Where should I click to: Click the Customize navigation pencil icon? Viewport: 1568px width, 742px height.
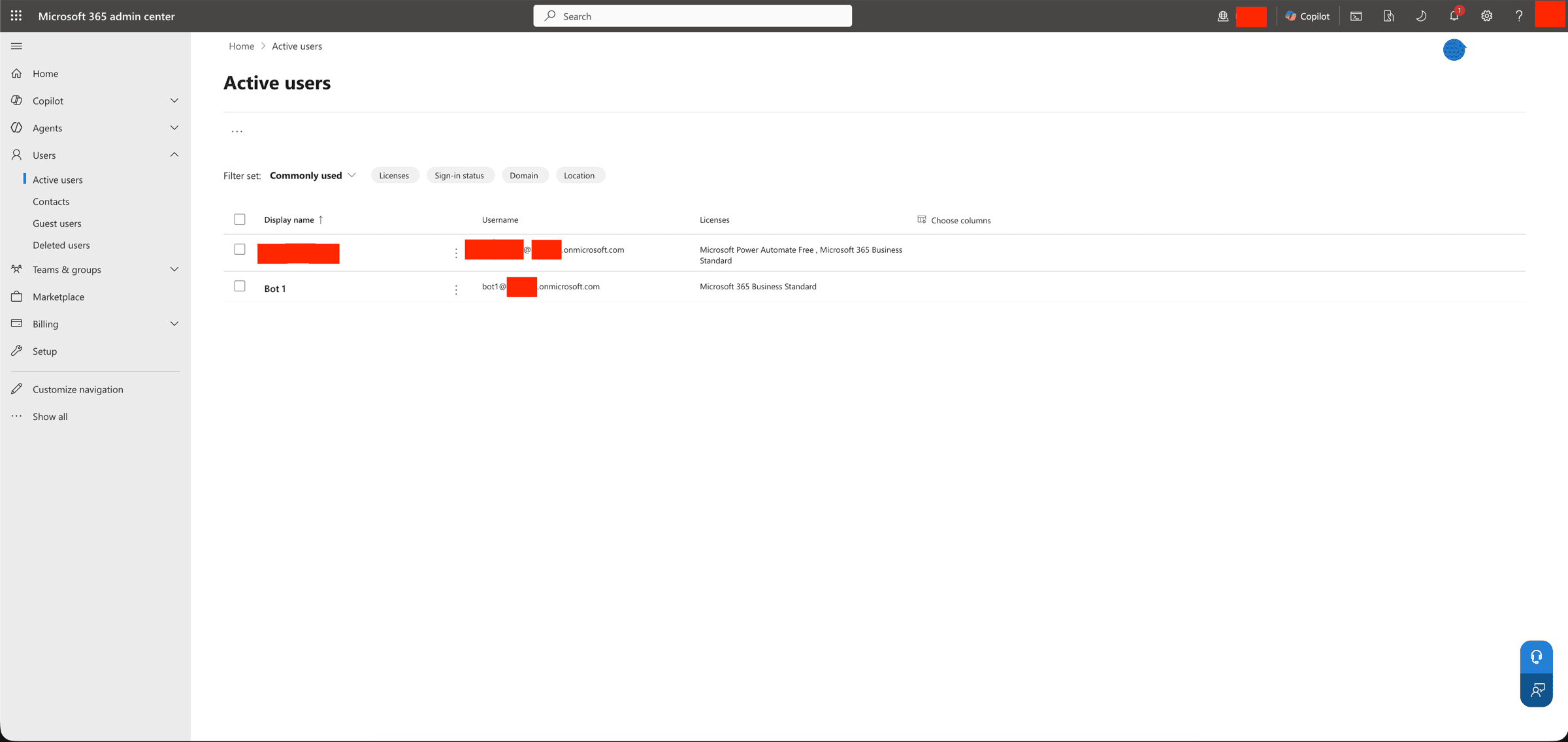click(x=17, y=389)
